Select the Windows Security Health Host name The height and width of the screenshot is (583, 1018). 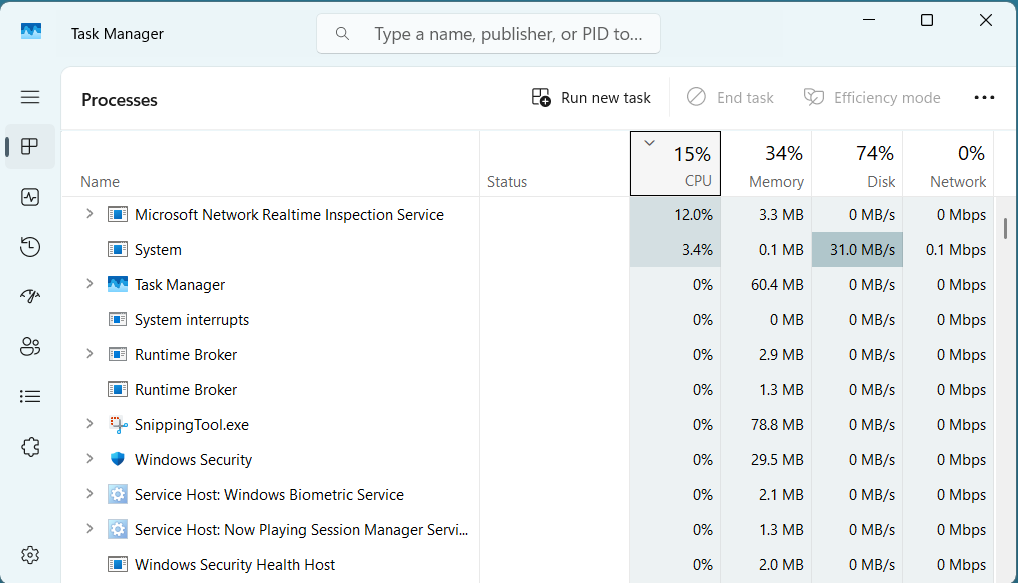(x=234, y=565)
